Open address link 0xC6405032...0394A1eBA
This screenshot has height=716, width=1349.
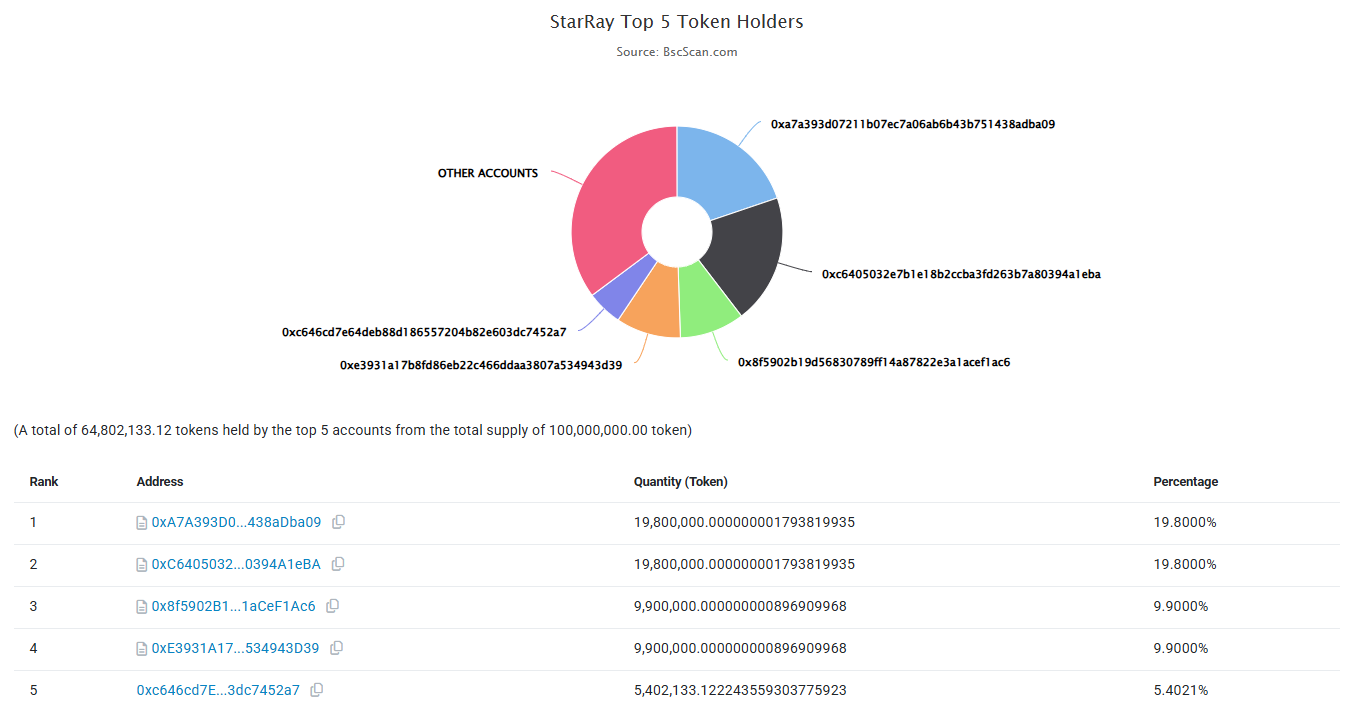(x=236, y=564)
